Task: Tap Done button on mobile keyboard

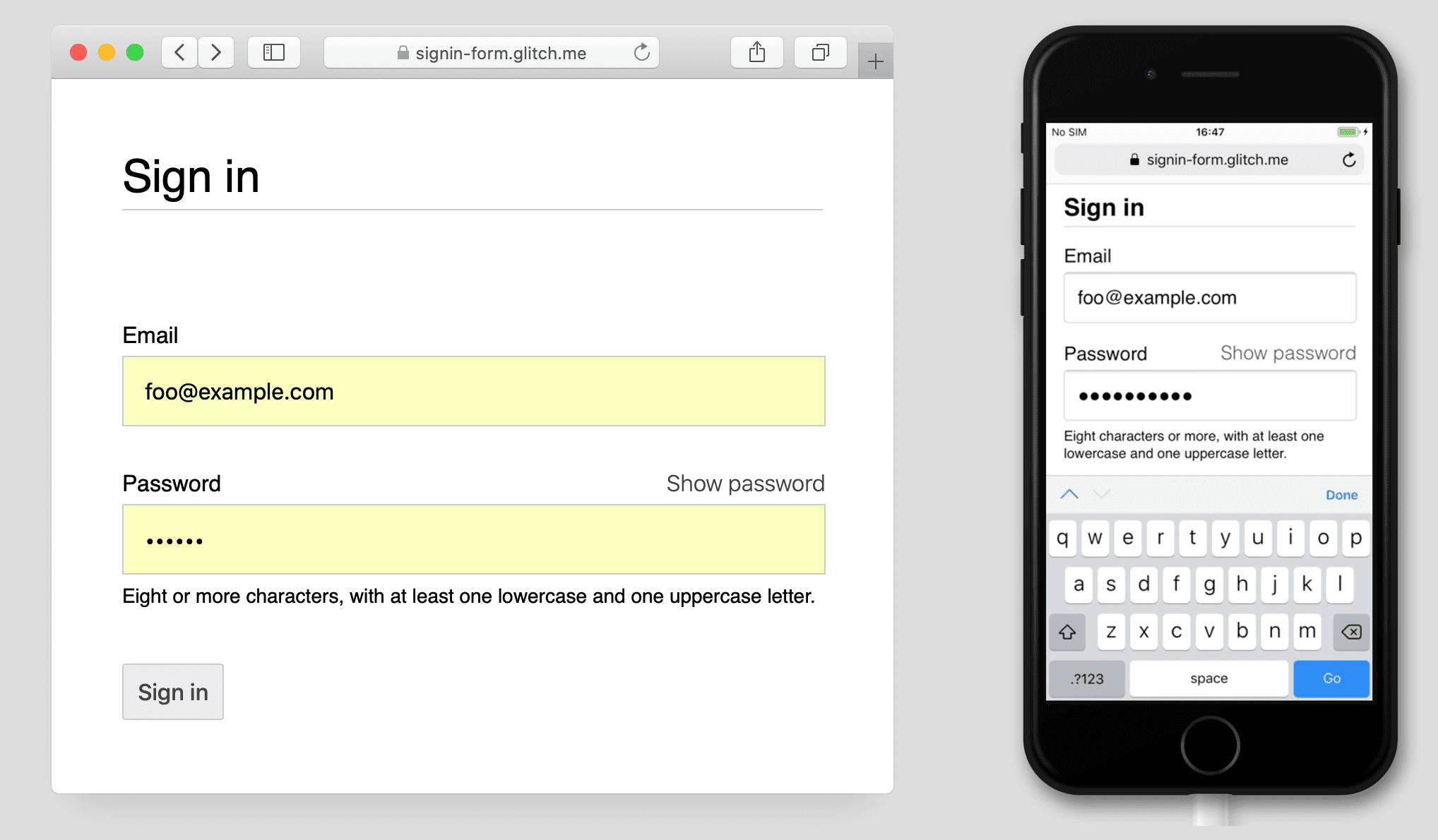Action: [x=1340, y=494]
